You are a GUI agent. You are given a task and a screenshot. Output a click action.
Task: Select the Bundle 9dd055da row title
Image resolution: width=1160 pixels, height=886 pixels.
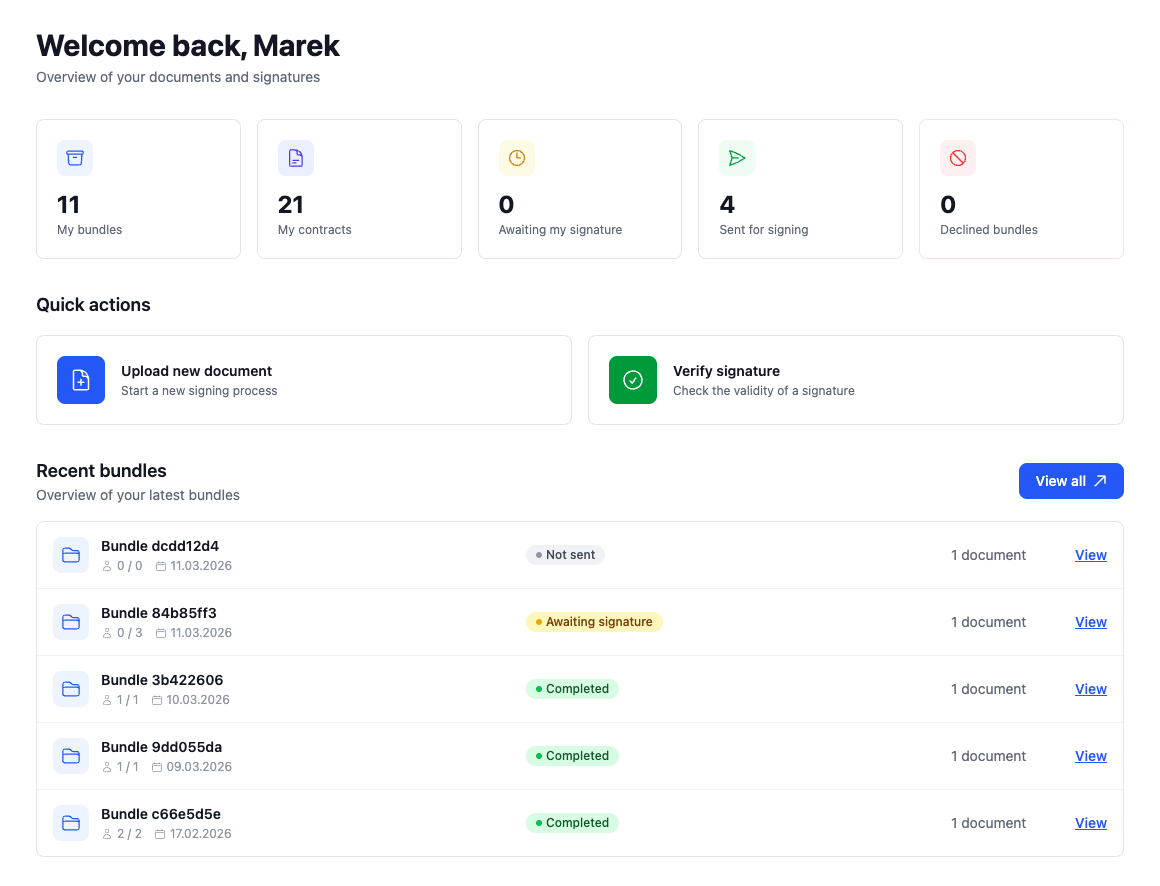(161, 747)
